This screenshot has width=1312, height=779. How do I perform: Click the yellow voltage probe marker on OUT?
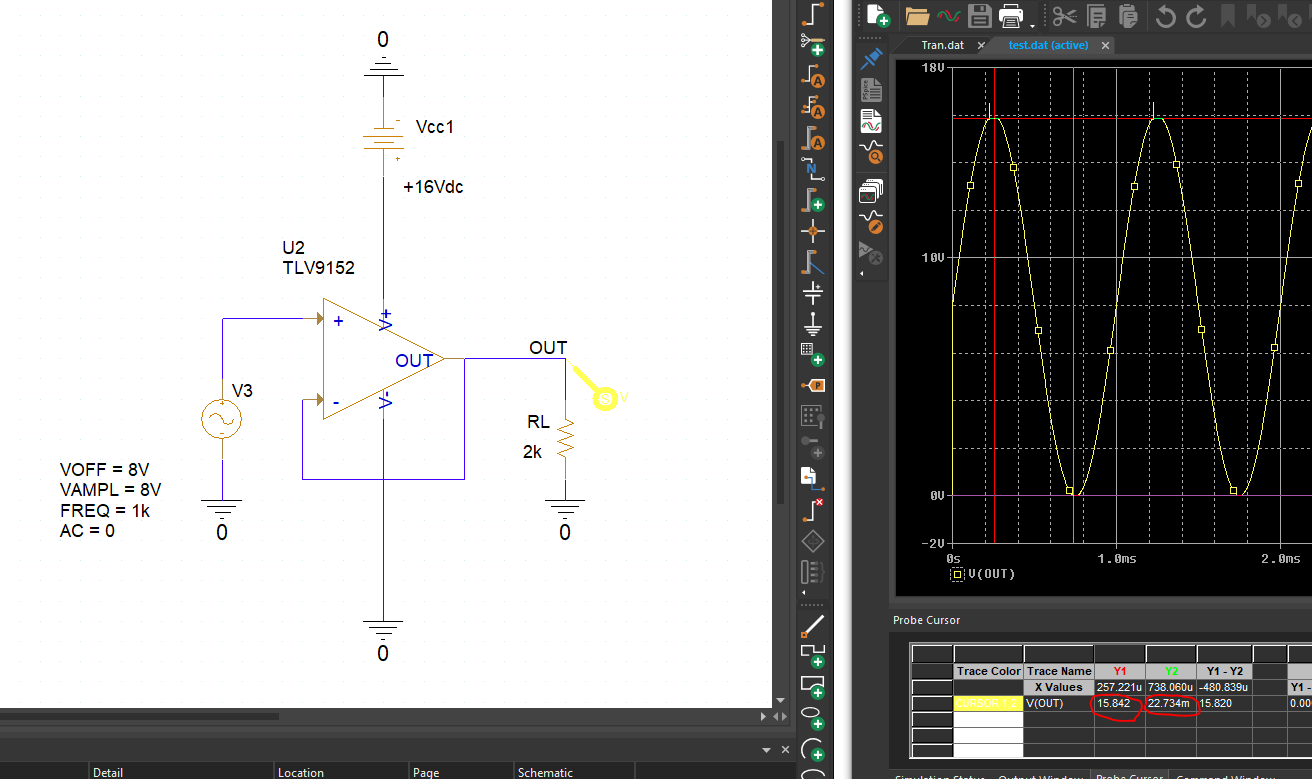click(x=605, y=398)
